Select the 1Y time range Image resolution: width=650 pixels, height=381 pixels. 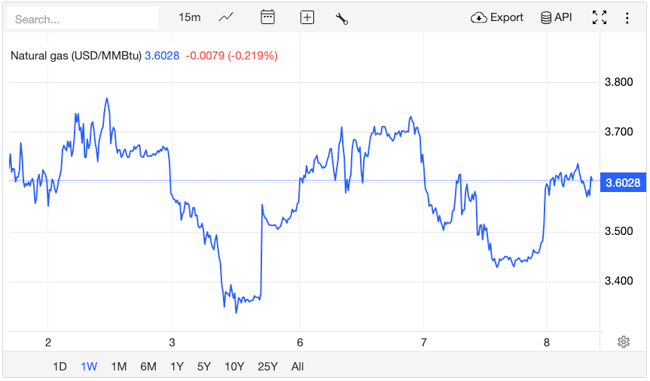[177, 366]
